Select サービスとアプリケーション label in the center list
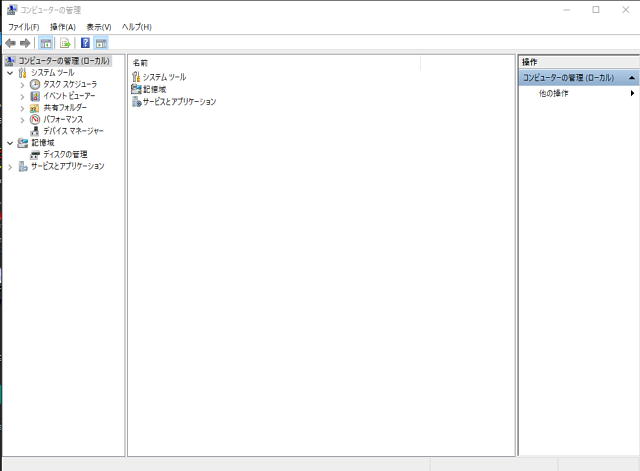Screen dimensions: 640x471 179,102
